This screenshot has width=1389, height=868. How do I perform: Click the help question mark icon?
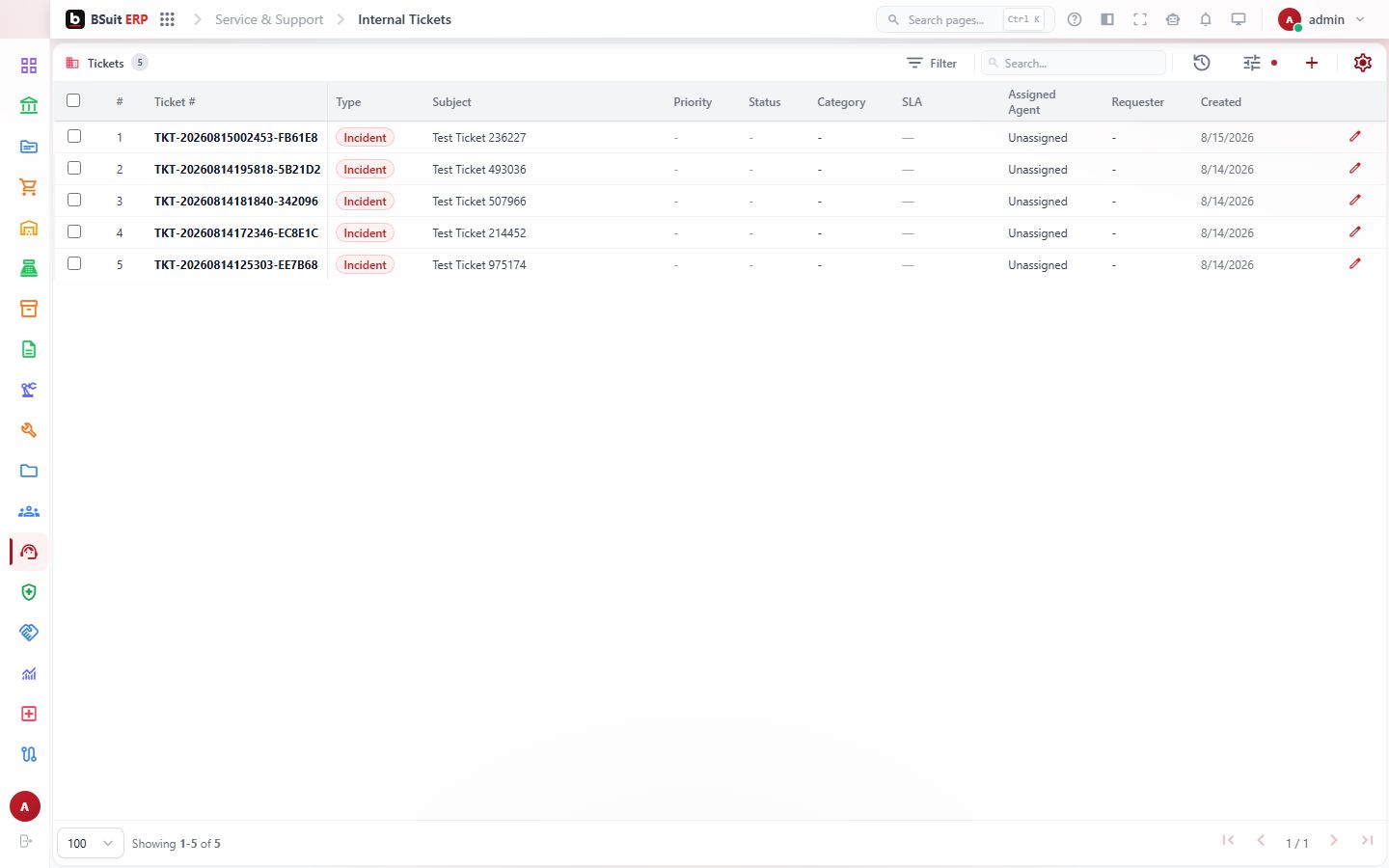tap(1075, 19)
